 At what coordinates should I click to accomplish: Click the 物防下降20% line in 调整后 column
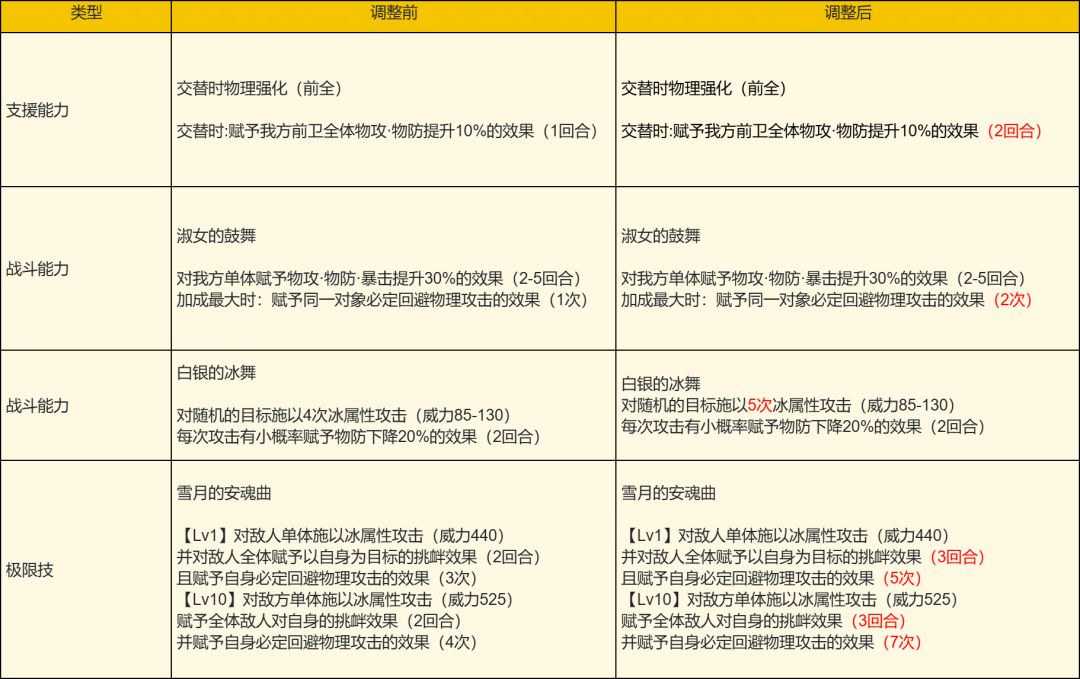click(x=803, y=426)
